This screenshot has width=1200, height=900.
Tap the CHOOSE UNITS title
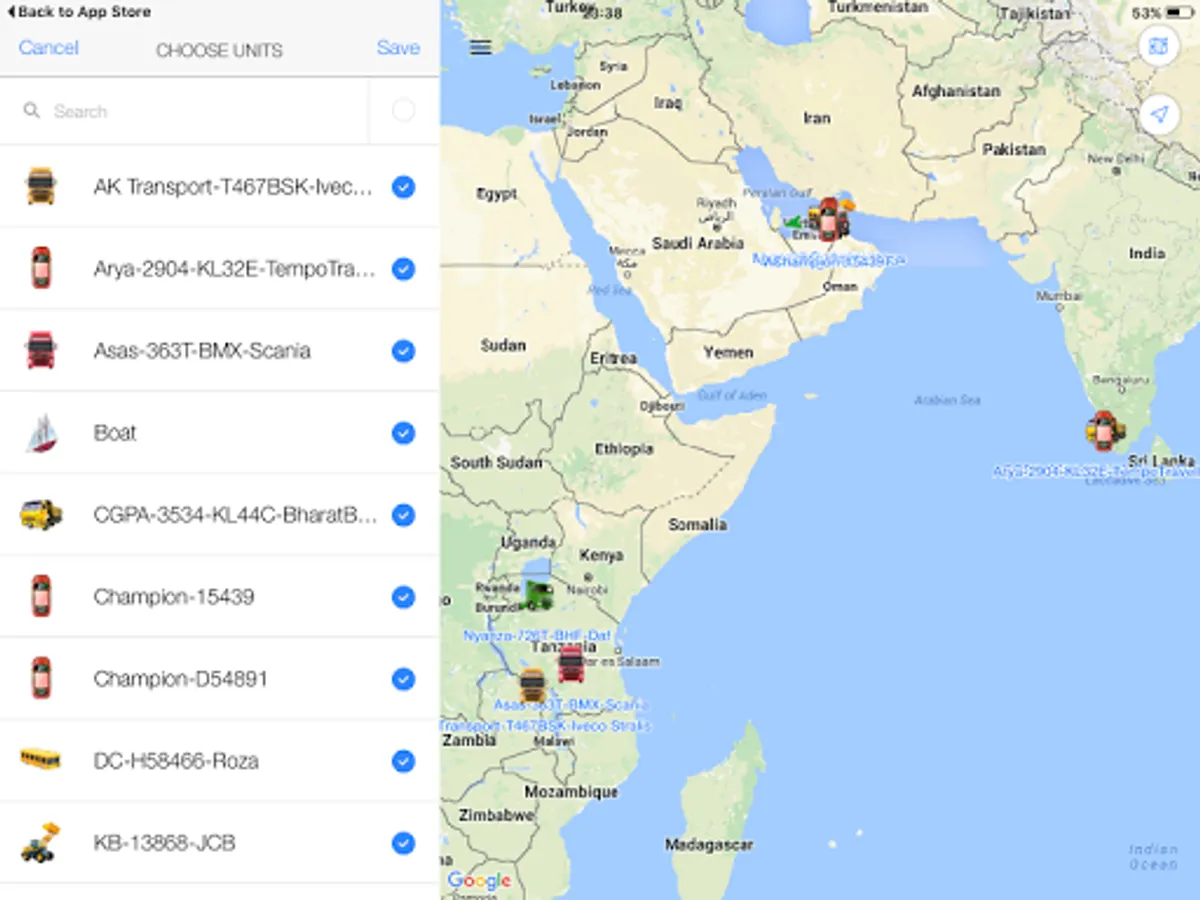click(x=219, y=50)
